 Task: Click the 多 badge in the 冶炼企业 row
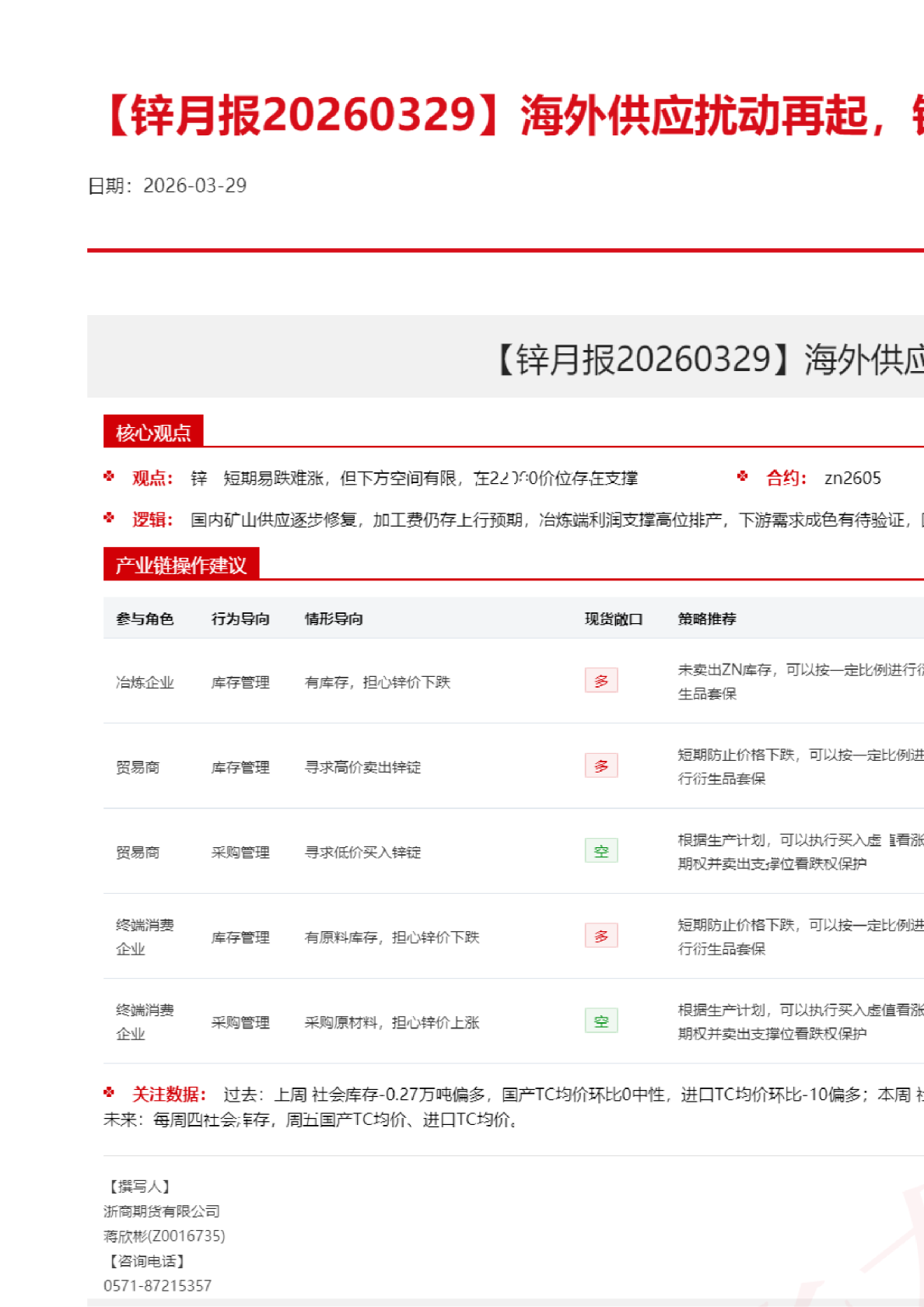point(601,681)
